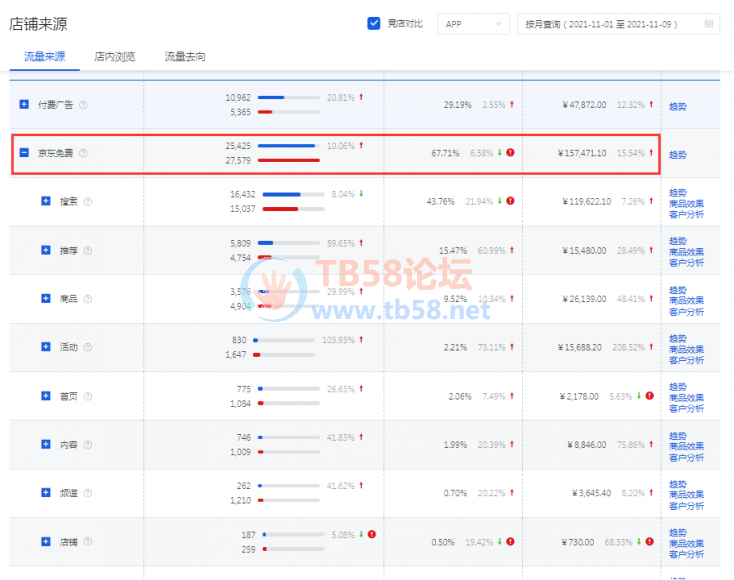Switch to the 店内浏览 tab

tap(115, 57)
